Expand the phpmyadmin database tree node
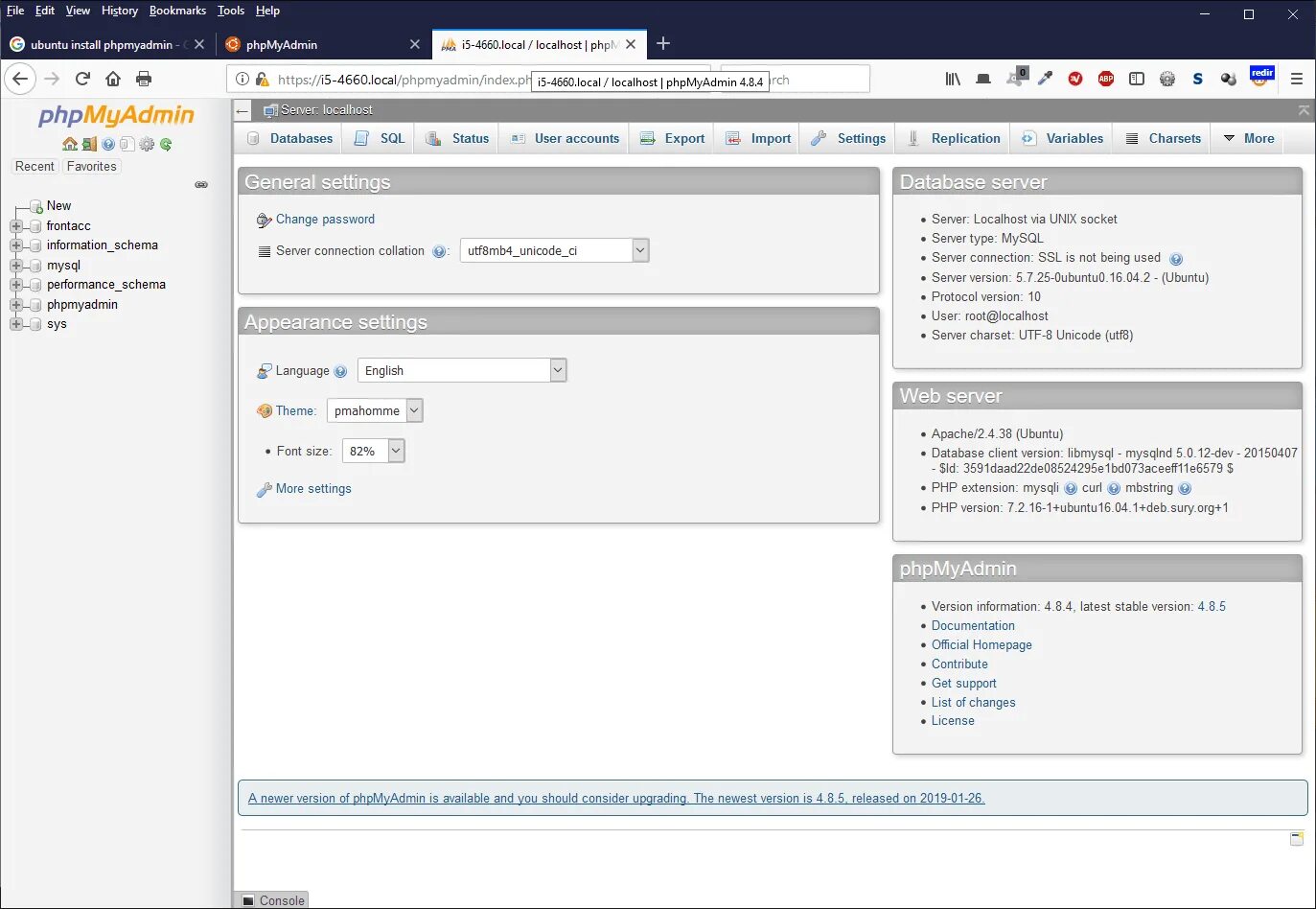The width and height of the screenshot is (1316, 909). pyautogui.click(x=16, y=305)
